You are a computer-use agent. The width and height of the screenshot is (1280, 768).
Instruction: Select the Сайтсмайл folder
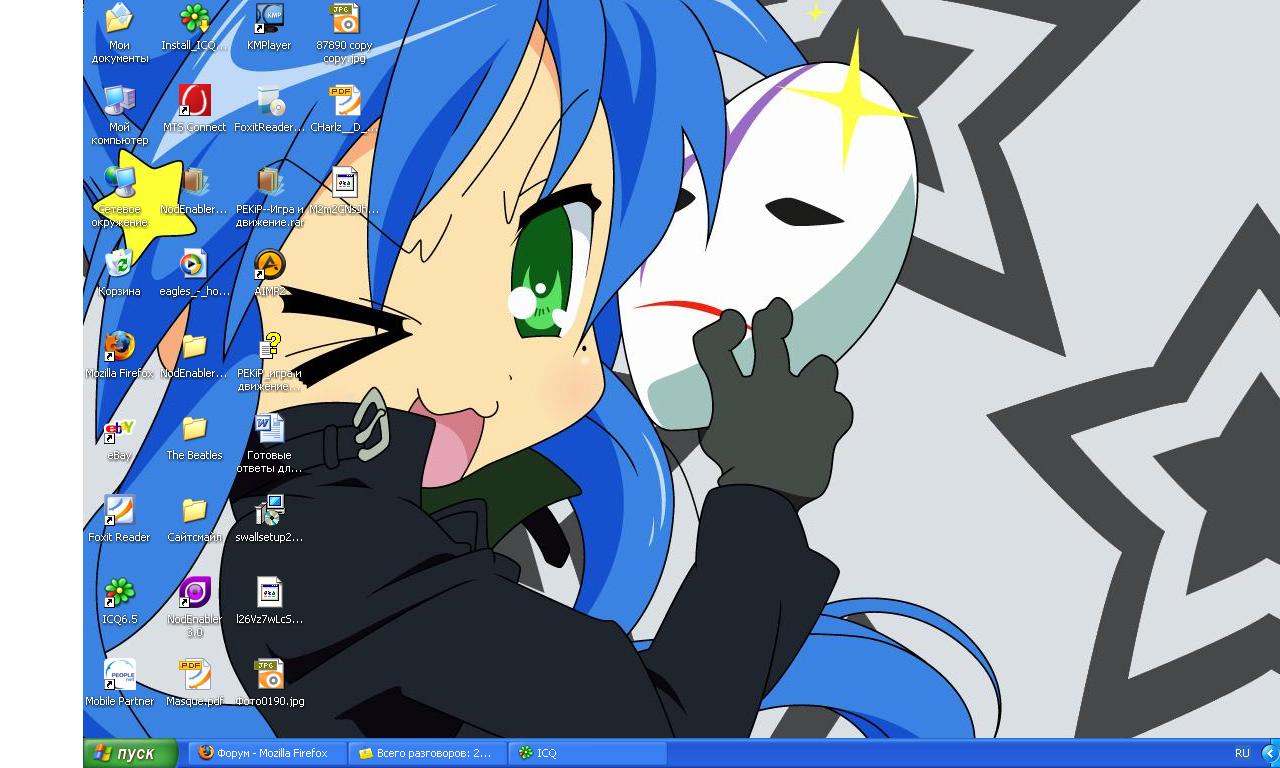[x=194, y=510]
